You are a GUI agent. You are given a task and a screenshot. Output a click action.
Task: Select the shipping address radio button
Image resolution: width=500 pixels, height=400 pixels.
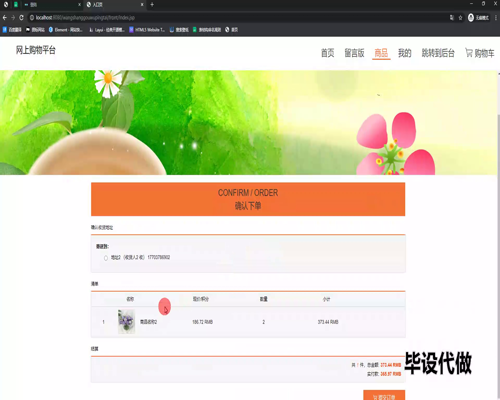106,258
